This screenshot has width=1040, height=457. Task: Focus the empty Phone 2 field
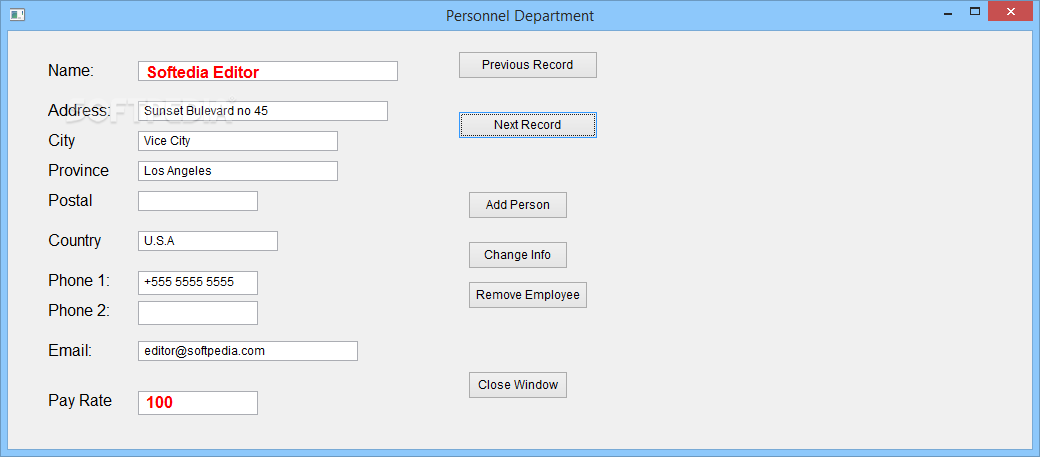(x=197, y=312)
